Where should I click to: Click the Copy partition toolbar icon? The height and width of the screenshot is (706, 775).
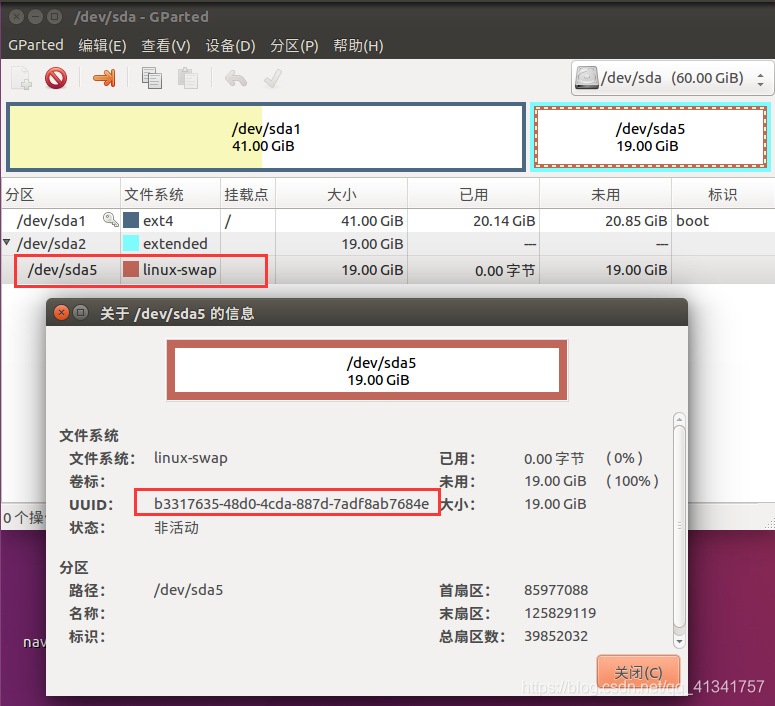coord(151,78)
